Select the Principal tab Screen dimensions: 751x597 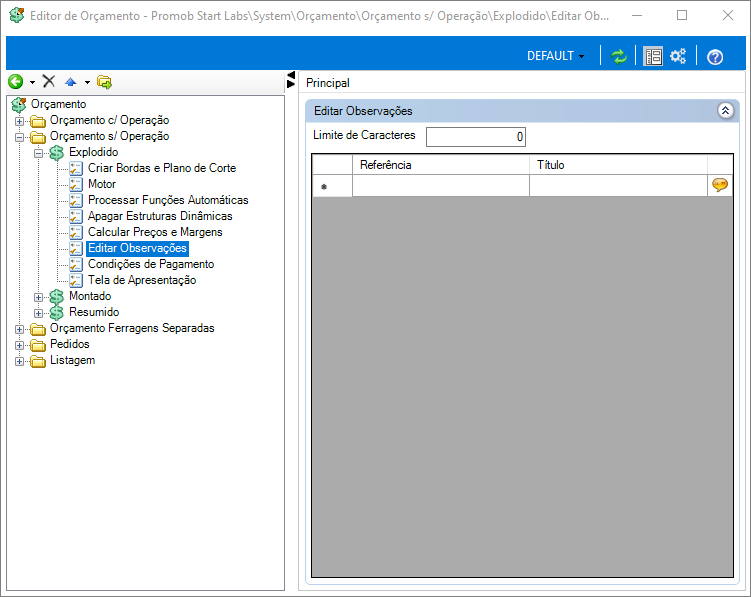(x=328, y=83)
